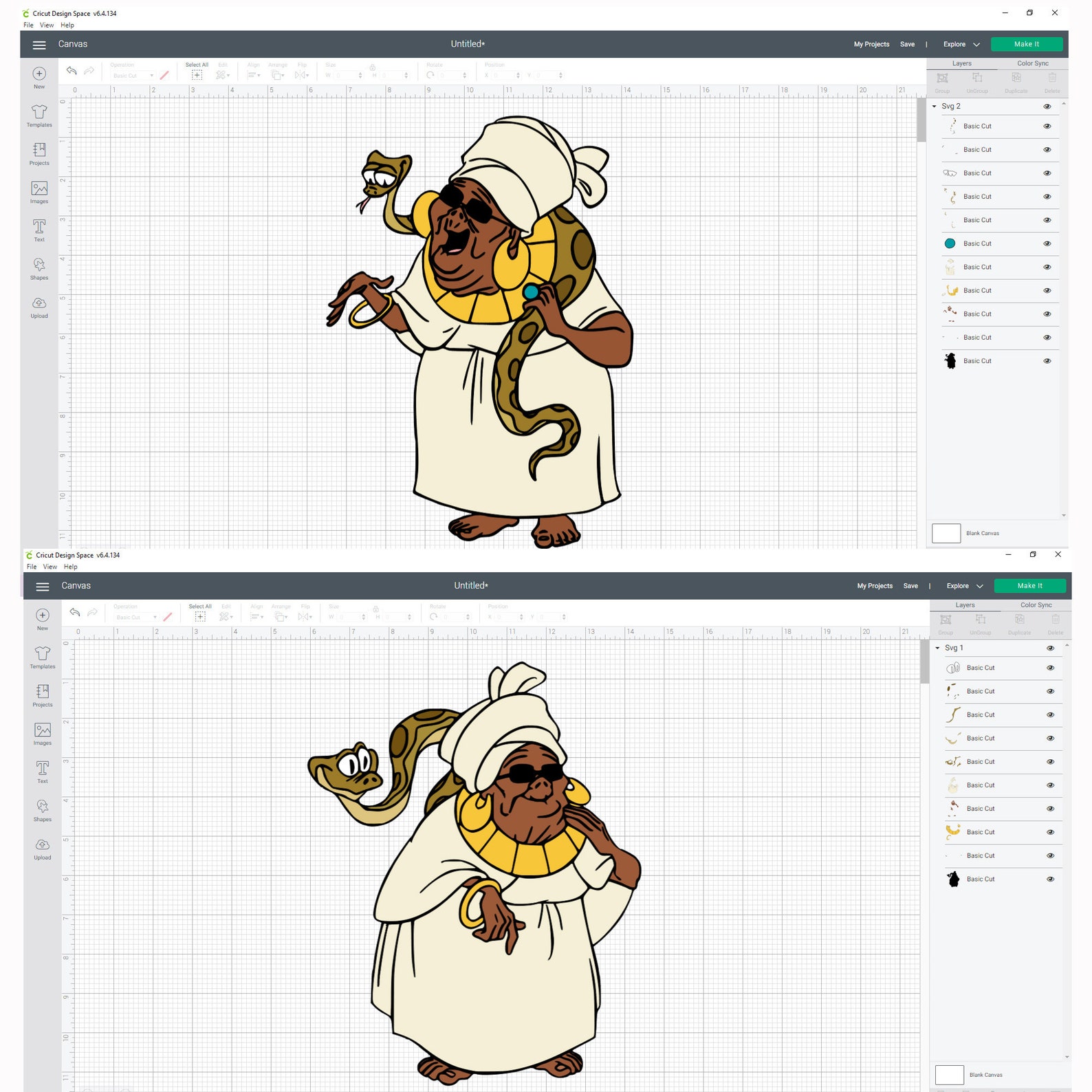1092x1092 pixels.
Task: Open the Operation dropdown in the Svg 1 window
Action: (x=136, y=618)
